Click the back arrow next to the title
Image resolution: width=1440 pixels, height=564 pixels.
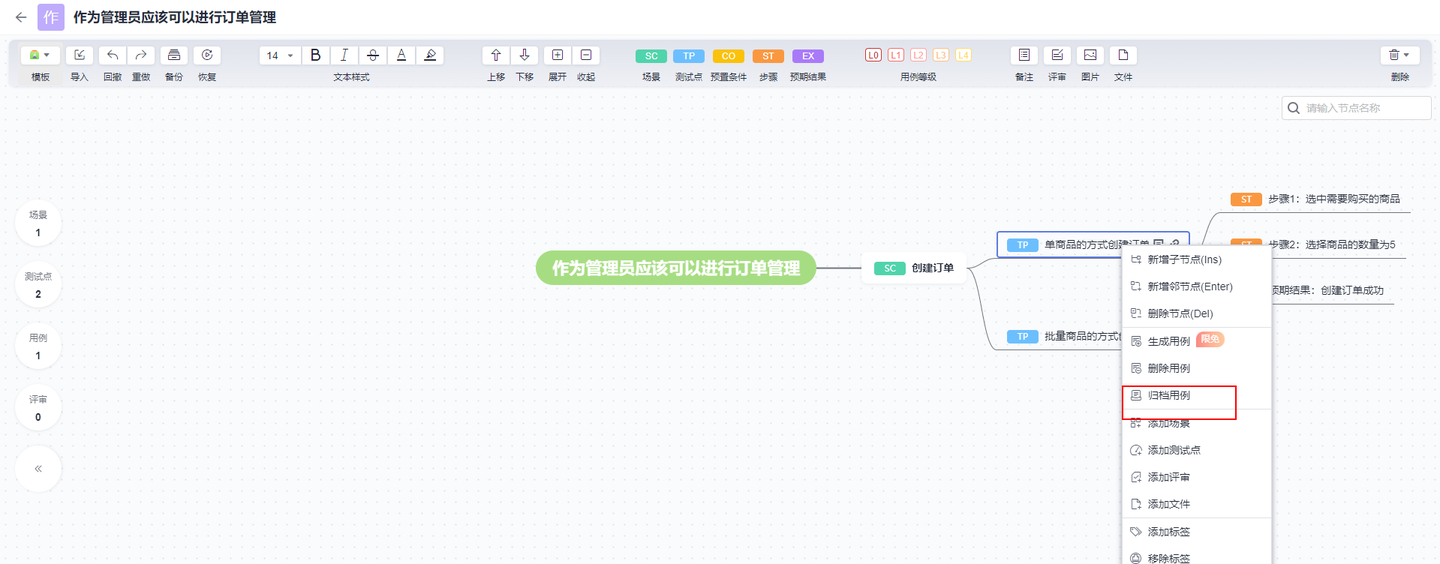(x=21, y=17)
